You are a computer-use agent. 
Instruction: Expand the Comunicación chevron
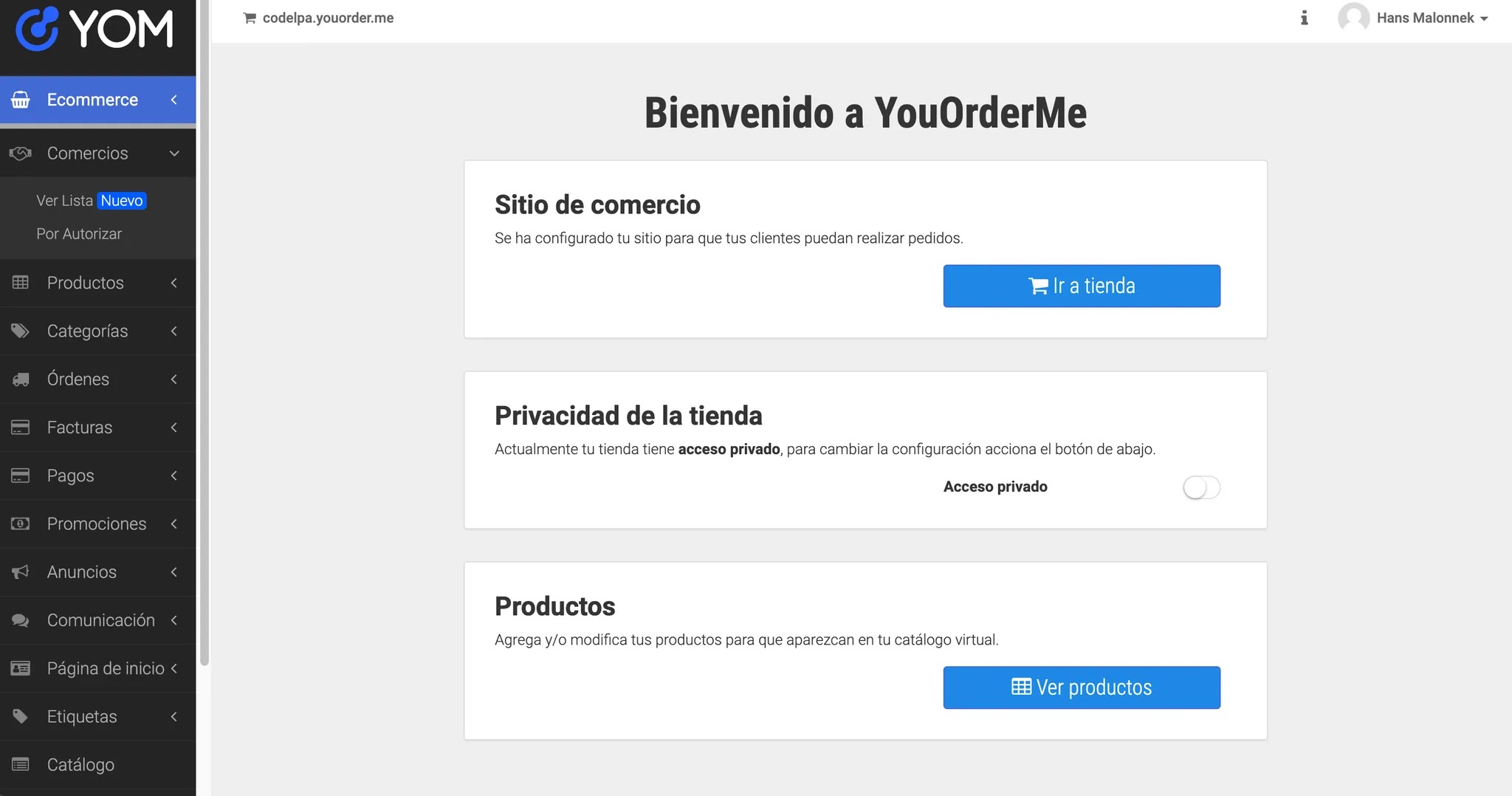174,620
